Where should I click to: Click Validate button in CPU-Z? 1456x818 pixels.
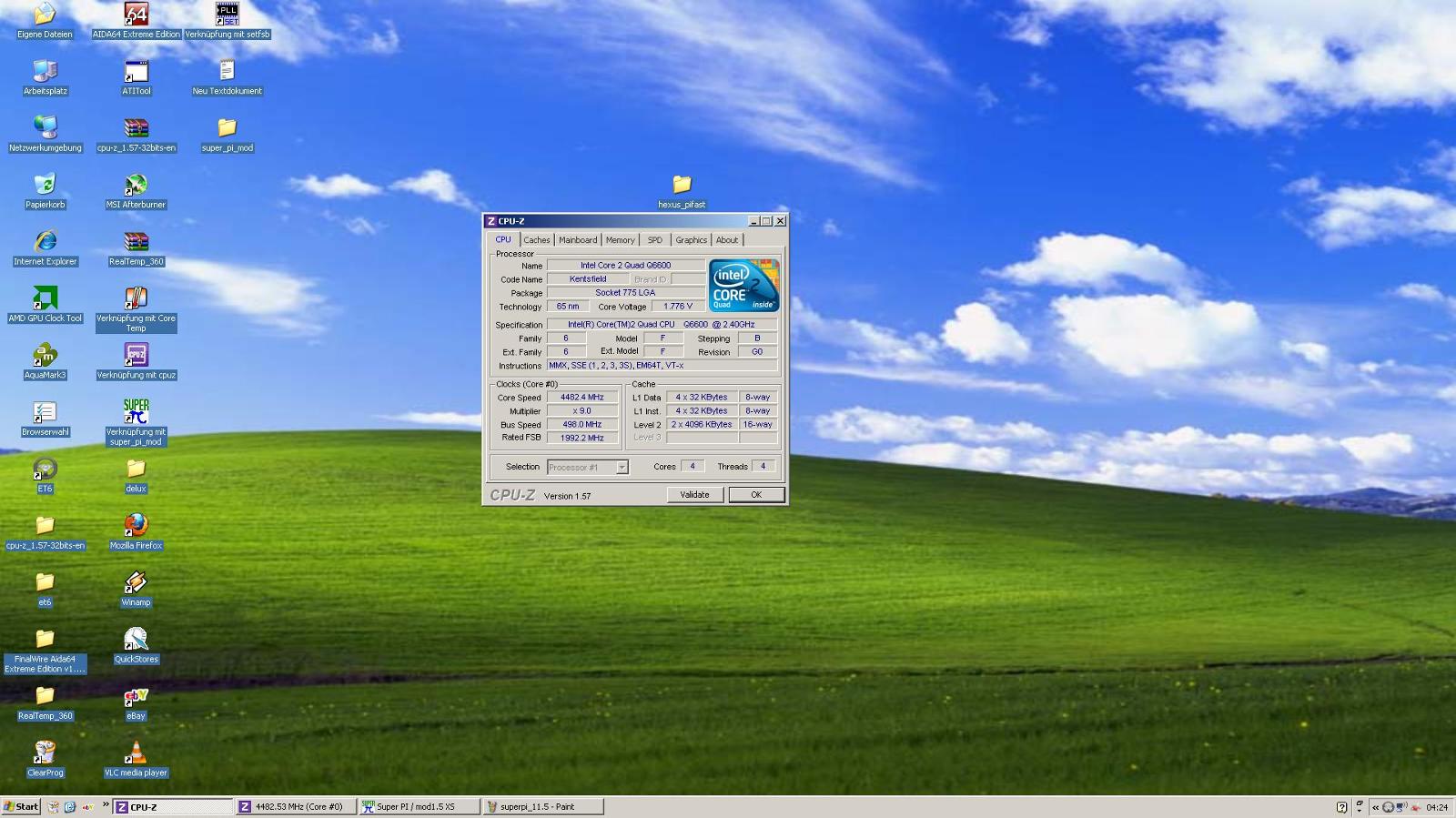pos(694,495)
